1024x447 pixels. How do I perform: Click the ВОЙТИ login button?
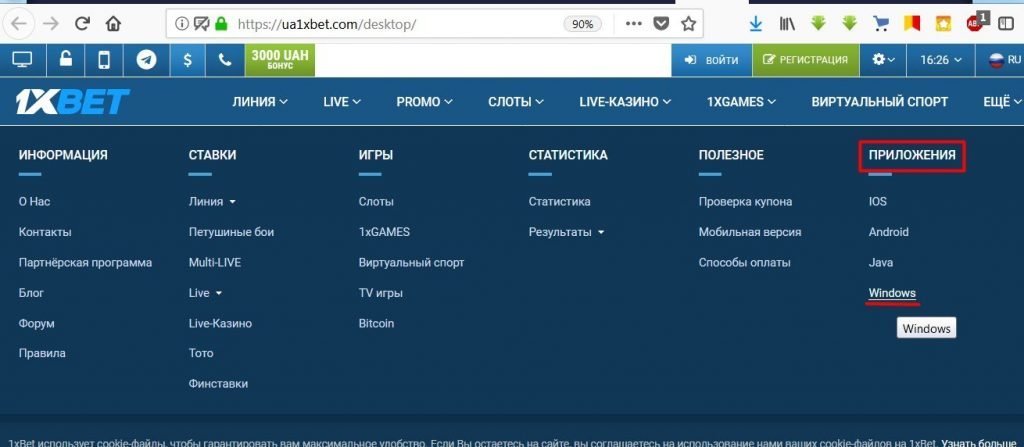711,60
